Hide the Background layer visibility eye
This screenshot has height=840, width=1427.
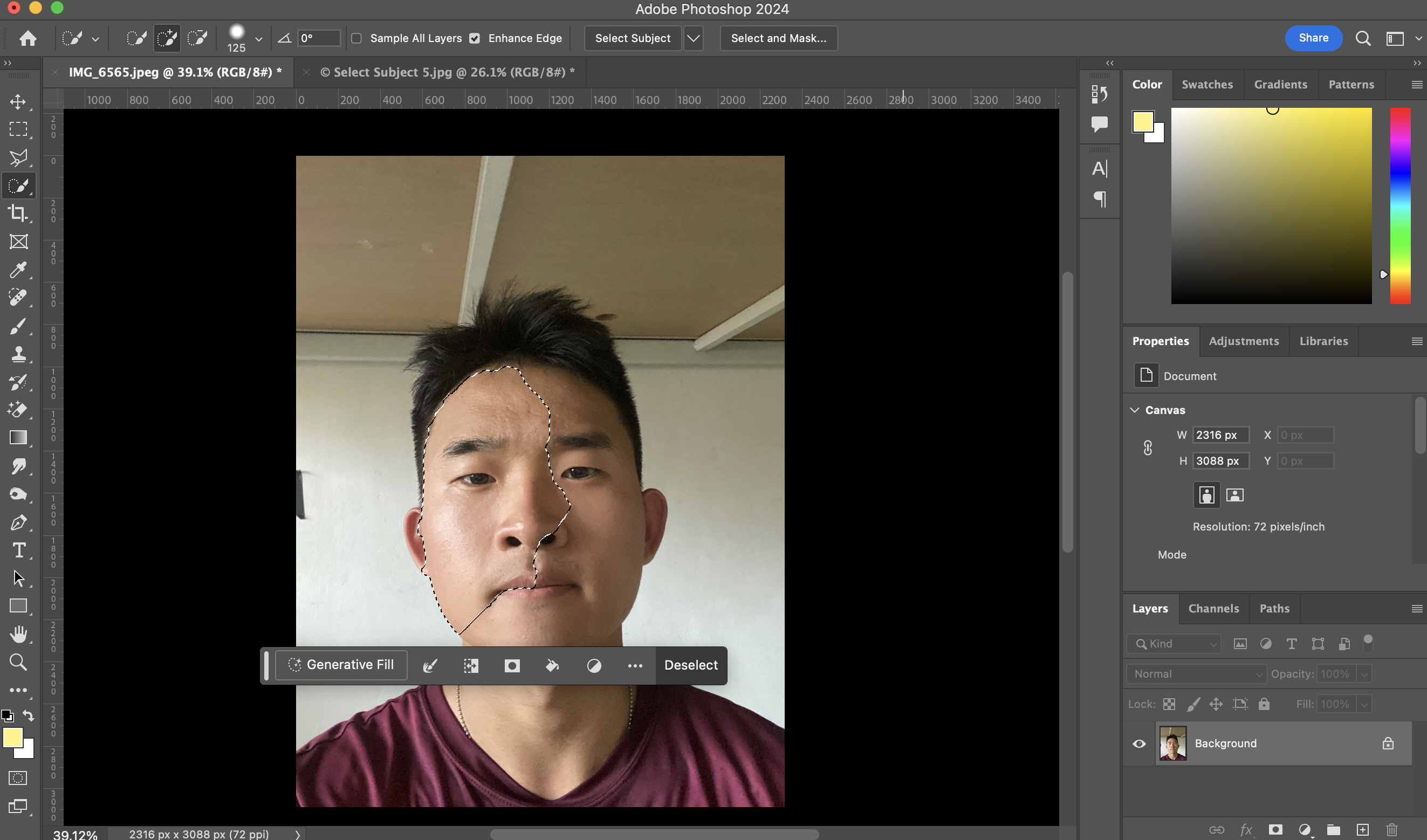click(x=1139, y=743)
